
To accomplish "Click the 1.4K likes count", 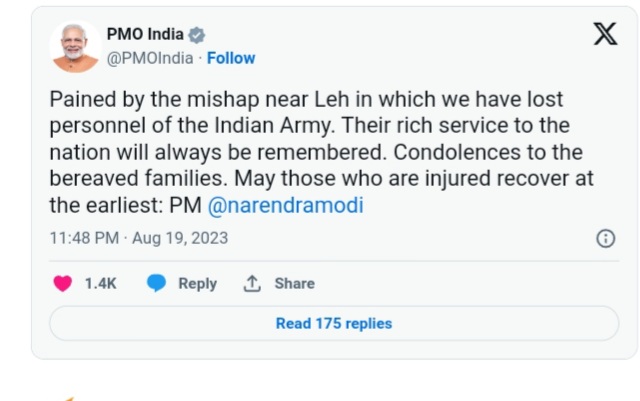I will (100, 283).
